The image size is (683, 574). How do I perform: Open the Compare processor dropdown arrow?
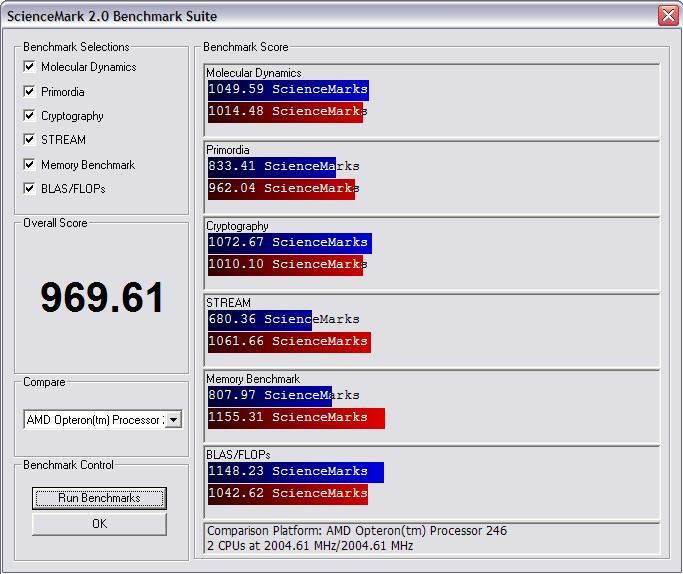(173, 420)
